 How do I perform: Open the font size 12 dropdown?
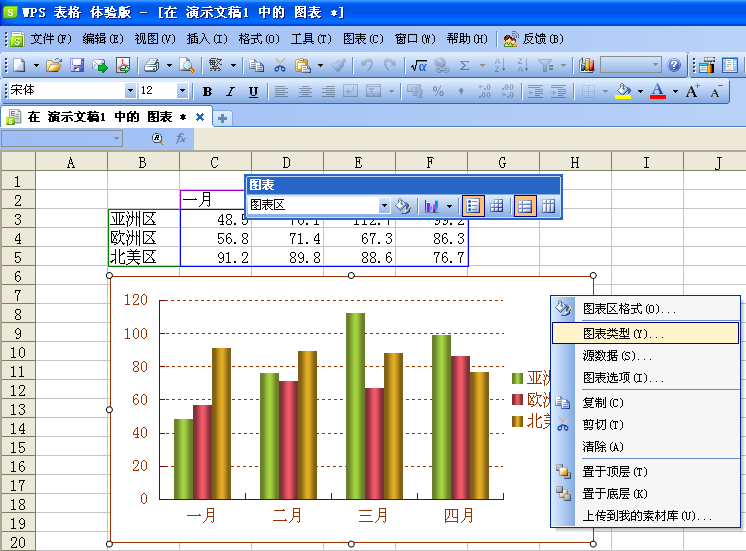[x=182, y=90]
